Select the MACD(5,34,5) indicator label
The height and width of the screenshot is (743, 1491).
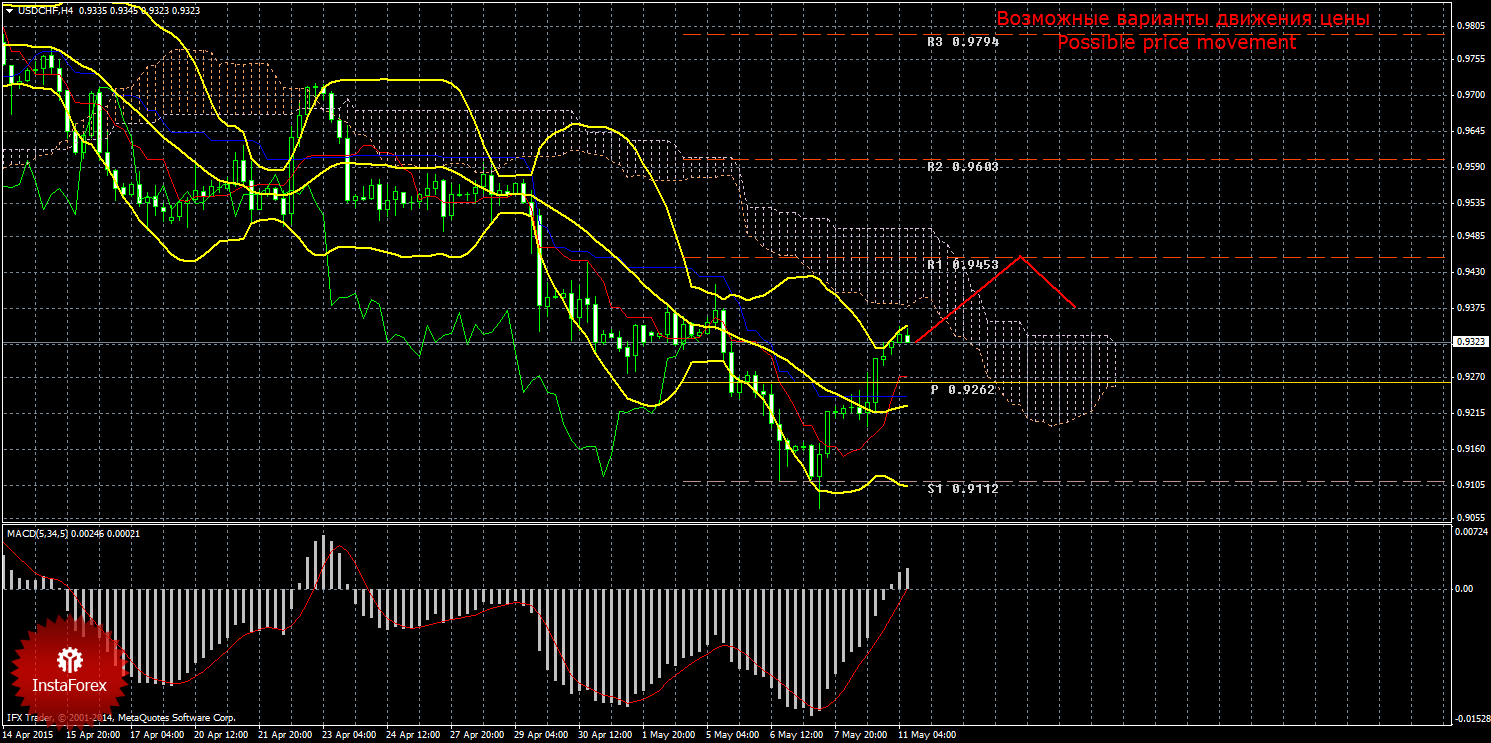tap(42, 533)
